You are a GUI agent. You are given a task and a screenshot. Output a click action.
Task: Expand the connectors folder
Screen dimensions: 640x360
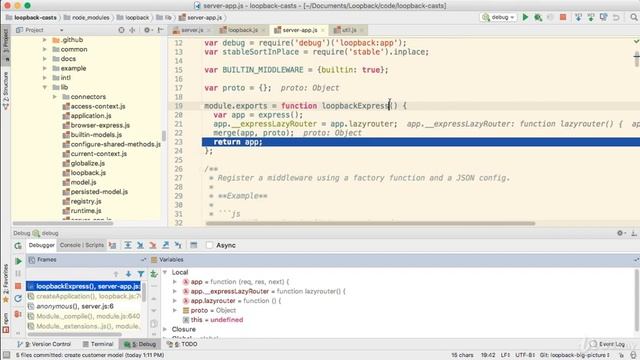[x=55, y=97]
